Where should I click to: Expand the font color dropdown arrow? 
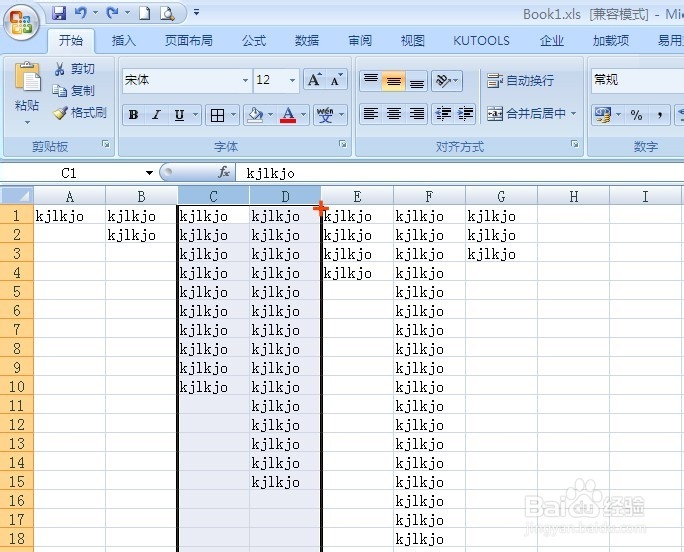click(304, 115)
